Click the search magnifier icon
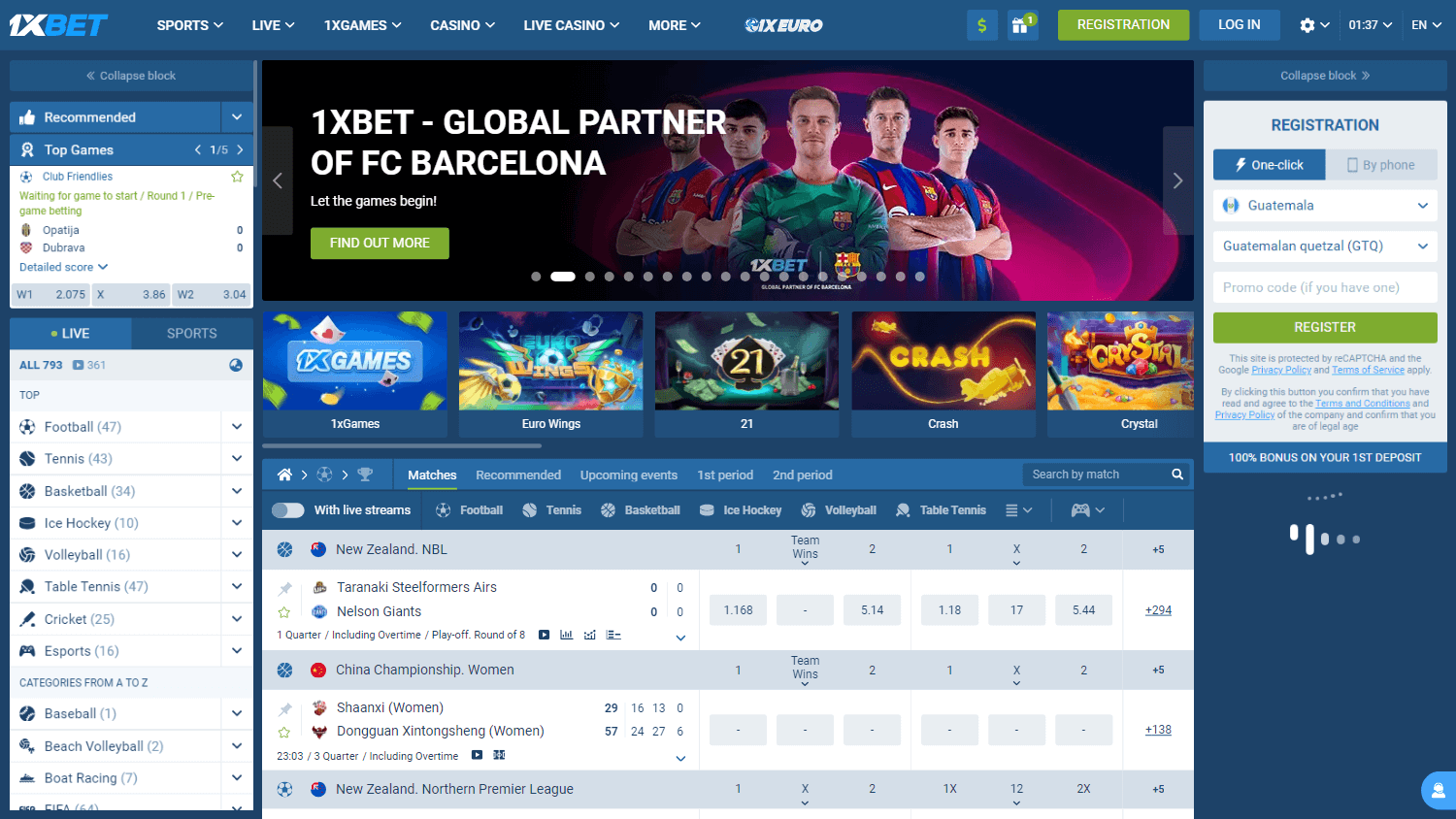Image resolution: width=1456 pixels, height=819 pixels. [x=1177, y=475]
